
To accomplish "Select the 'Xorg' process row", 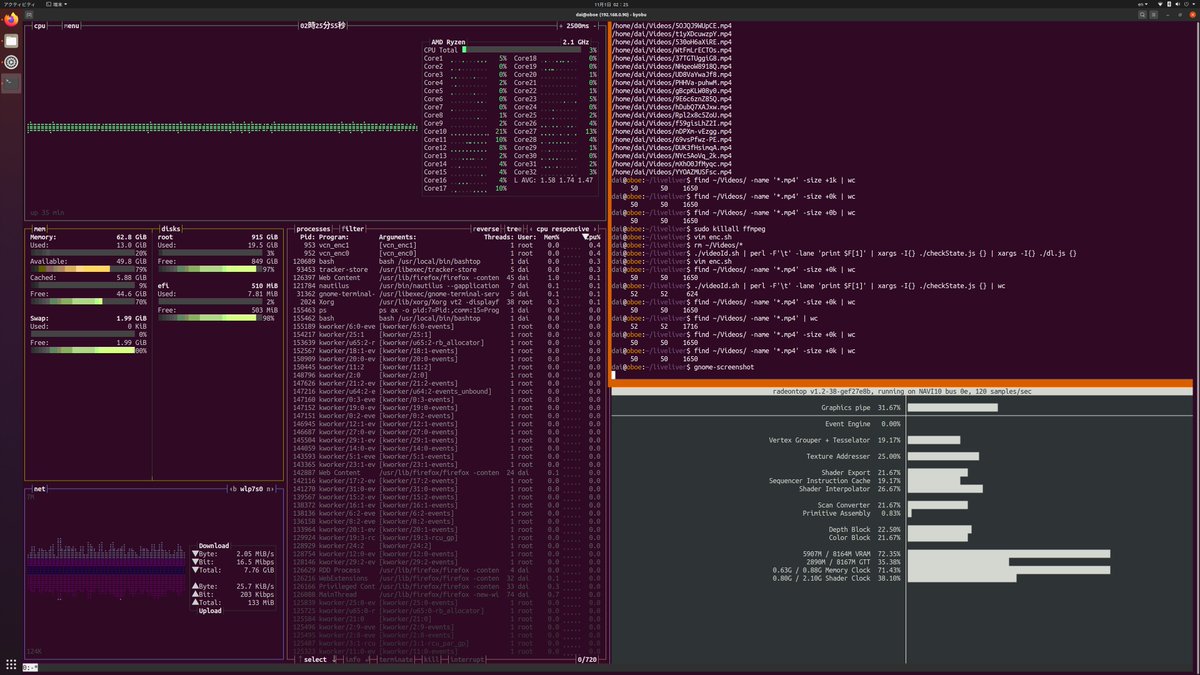I will pyautogui.click(x=447, y=301).
